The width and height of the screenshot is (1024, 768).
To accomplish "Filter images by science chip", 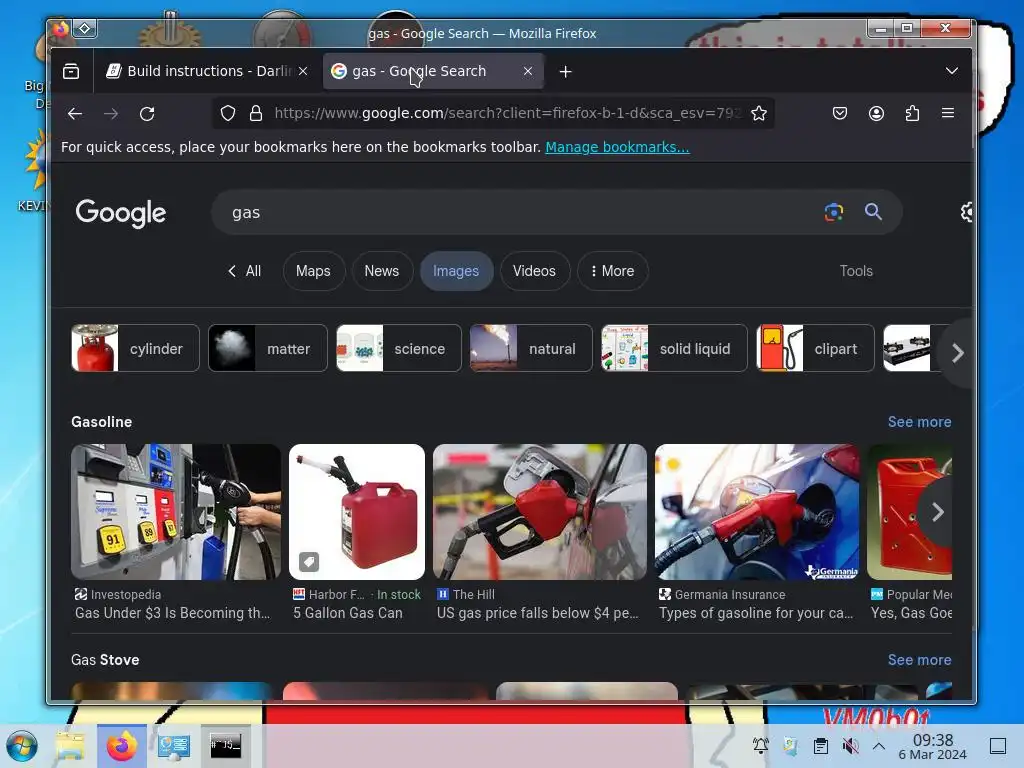I will 398,348.
